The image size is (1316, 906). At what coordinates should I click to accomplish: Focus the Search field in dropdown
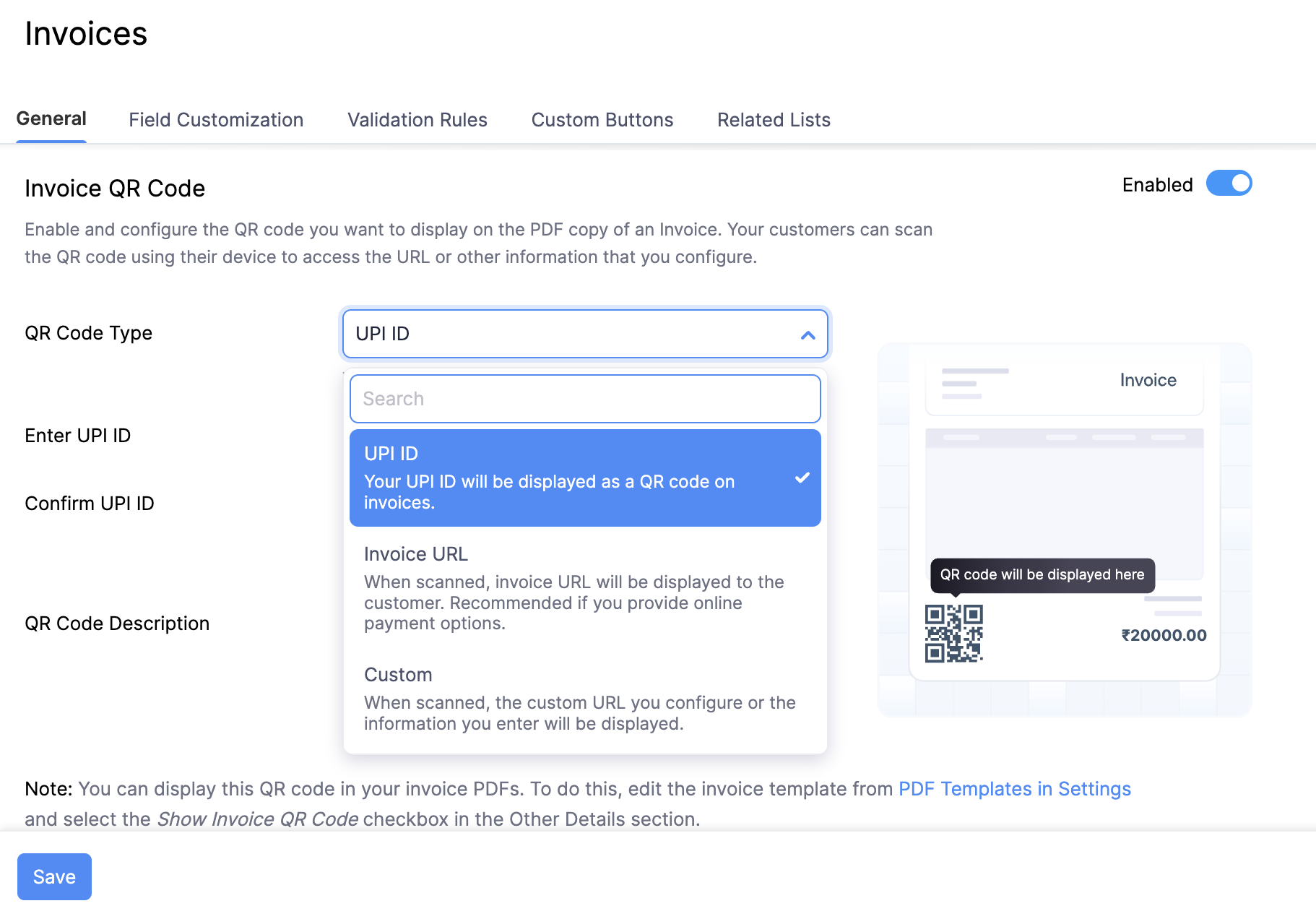click(x=584, y=399)
